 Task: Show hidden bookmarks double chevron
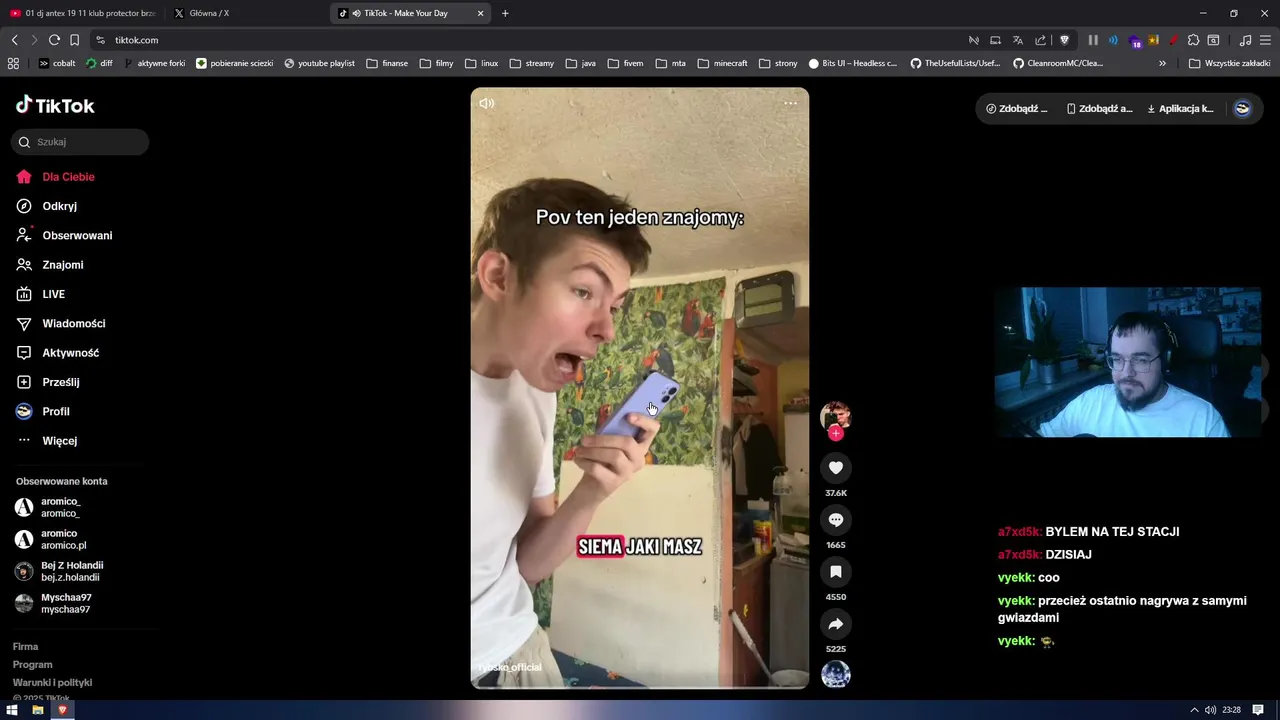[x=1162, y=63]
